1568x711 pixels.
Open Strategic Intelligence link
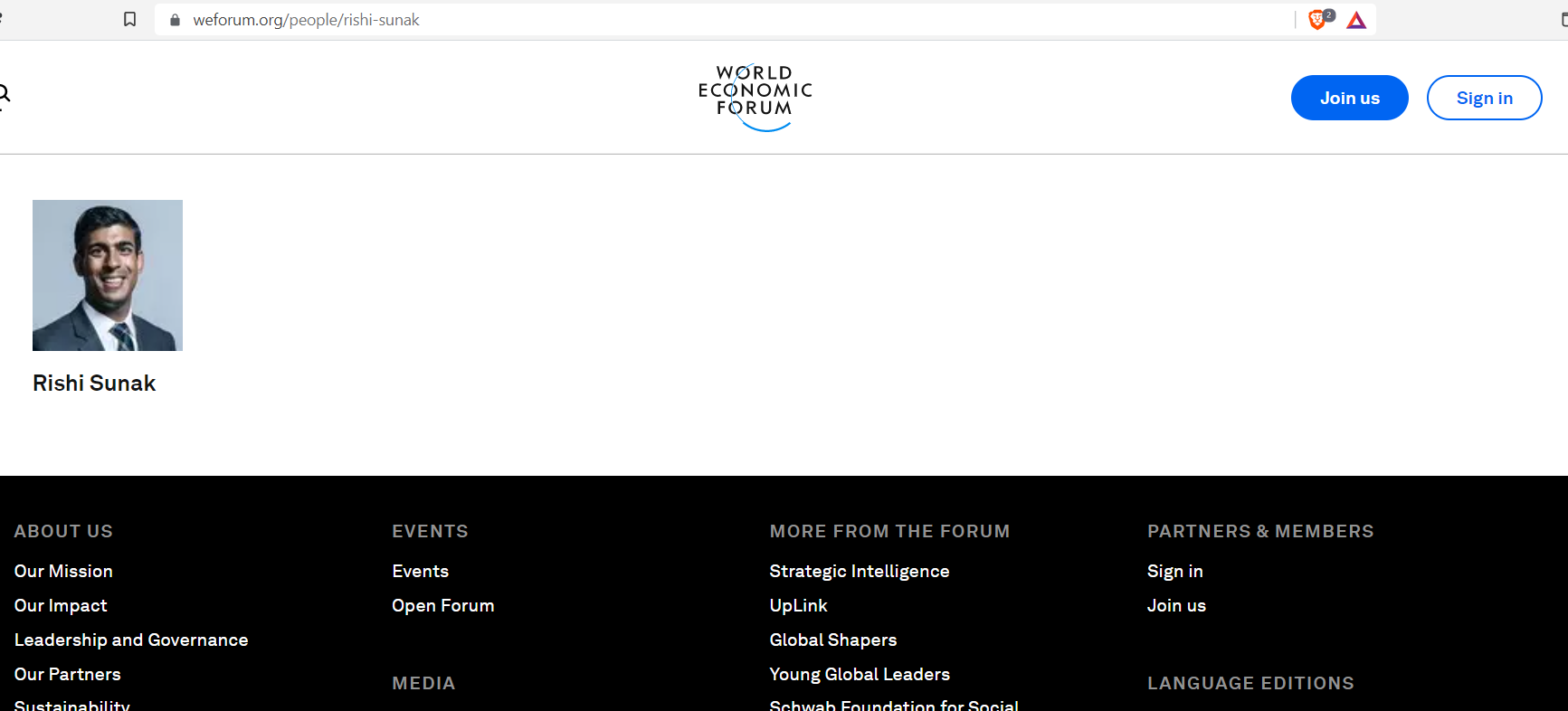click(860, 571)
